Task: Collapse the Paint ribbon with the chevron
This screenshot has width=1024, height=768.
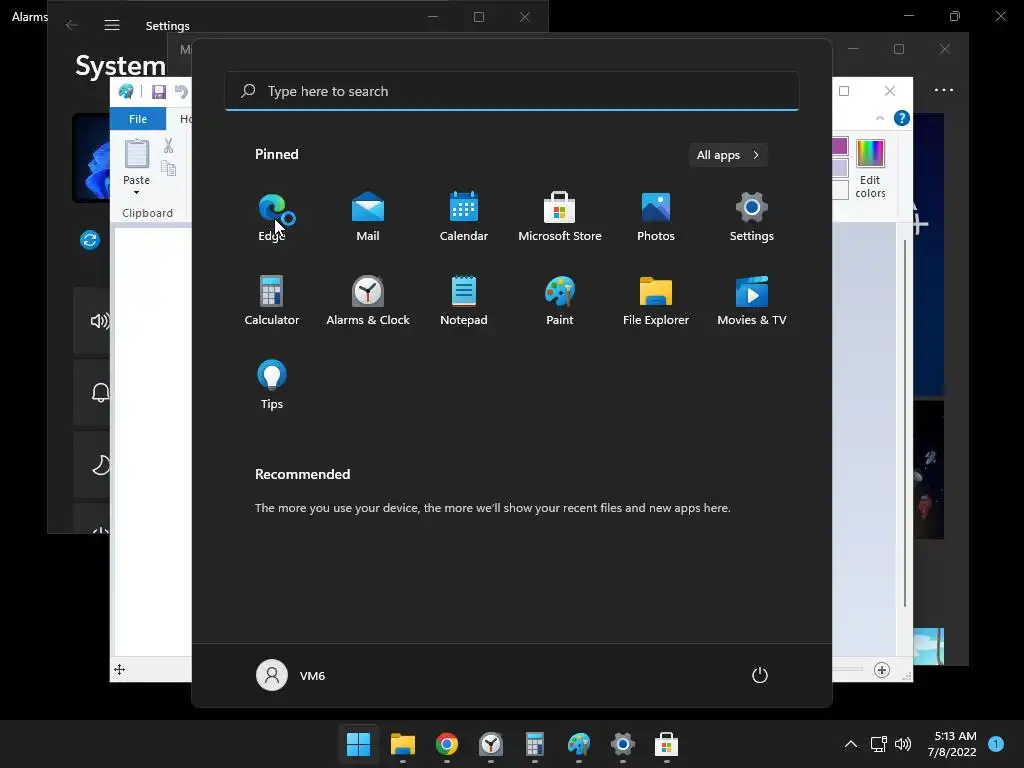Action: (x=880, y=118)
